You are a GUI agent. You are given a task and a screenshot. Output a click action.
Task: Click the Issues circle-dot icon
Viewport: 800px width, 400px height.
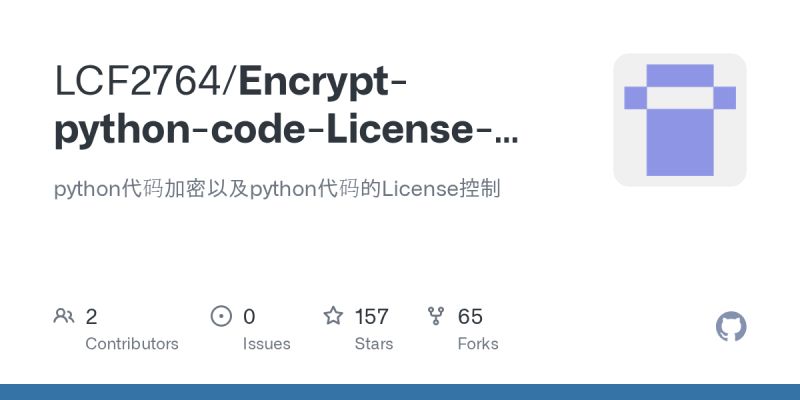point(221,316)
